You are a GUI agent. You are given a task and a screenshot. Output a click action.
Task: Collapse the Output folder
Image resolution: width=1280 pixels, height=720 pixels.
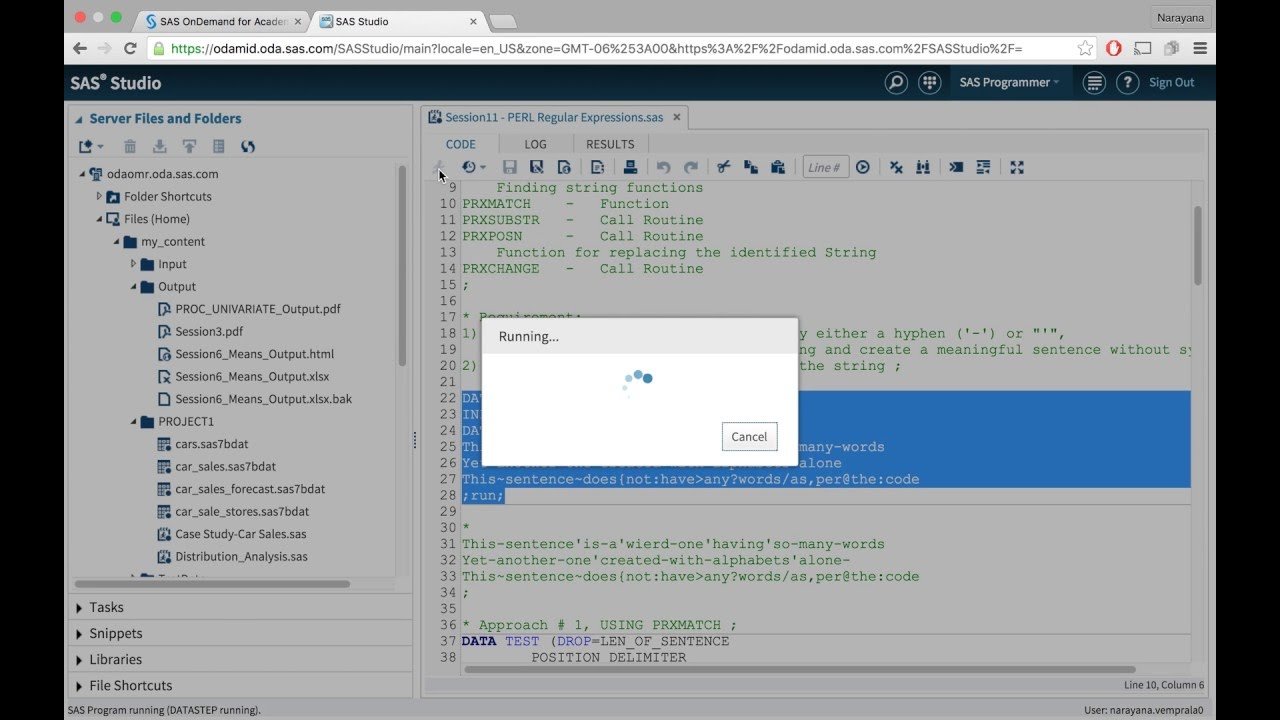[x=133, y=286]
